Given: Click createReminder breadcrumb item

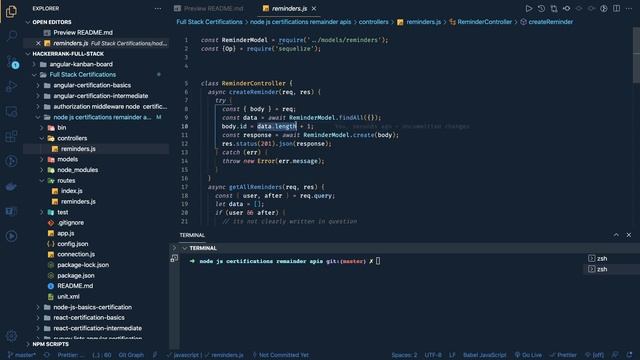Looking at the screenshot, I should tap(547, 22).
